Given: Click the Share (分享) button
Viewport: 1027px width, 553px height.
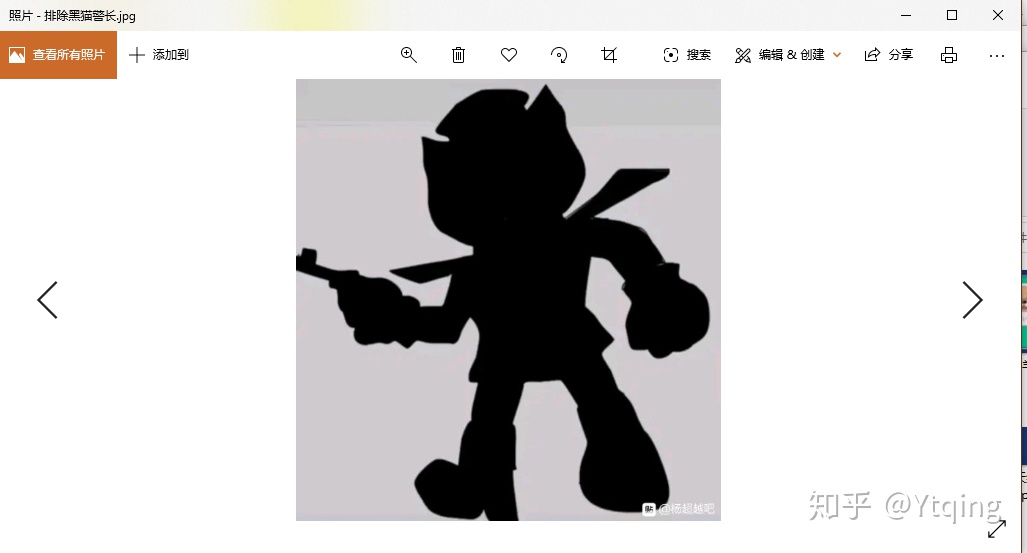Looking at the screenshot, I should point(889,55).
